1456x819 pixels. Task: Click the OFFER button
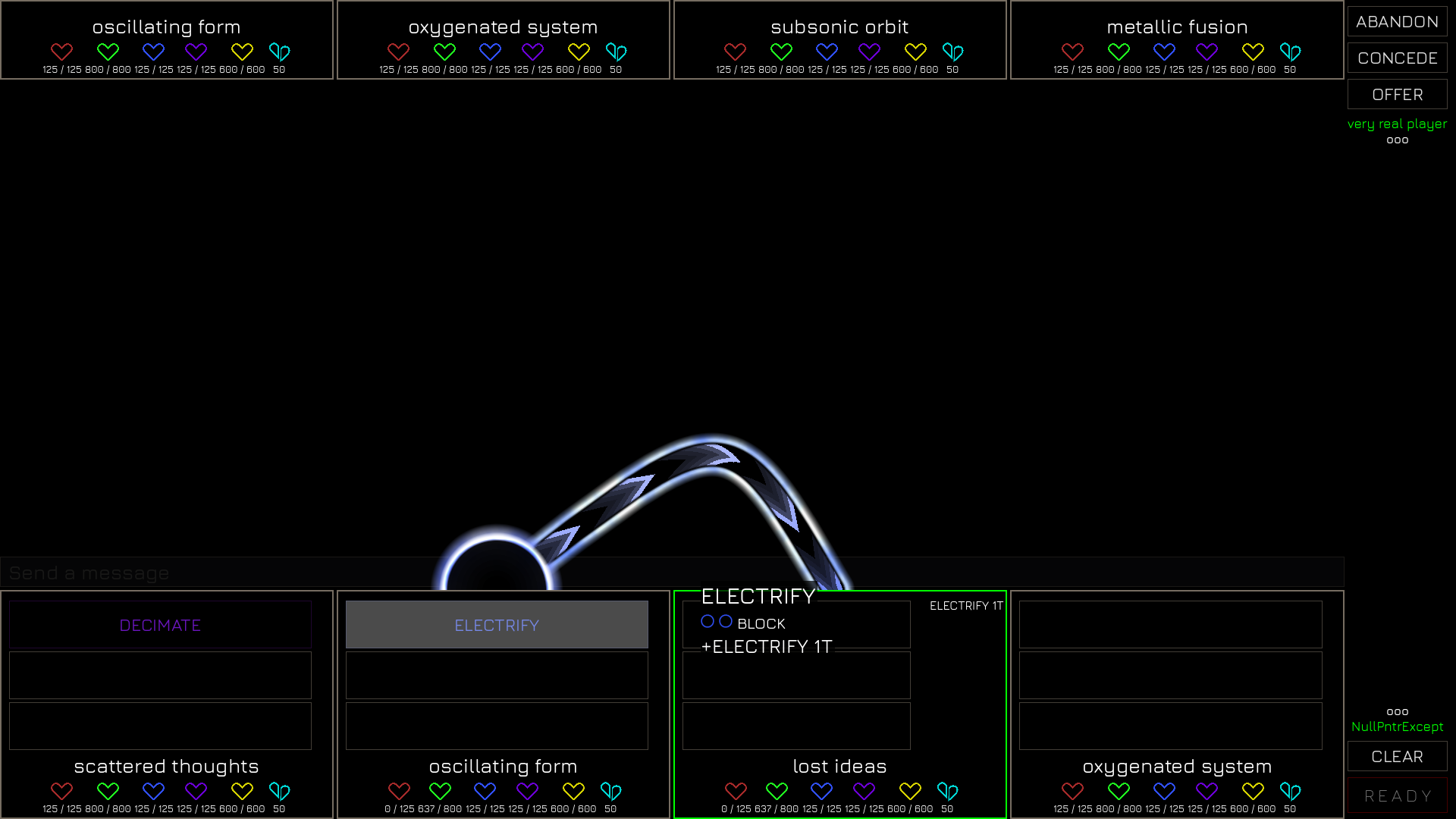tap(1397, 95)
